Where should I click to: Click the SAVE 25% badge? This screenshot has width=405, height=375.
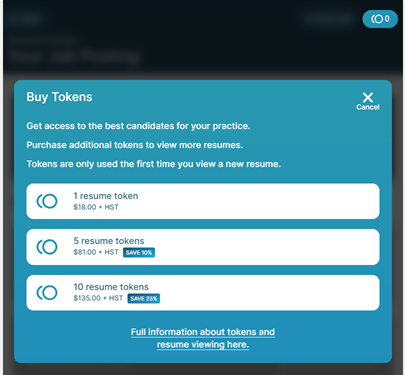144,298
